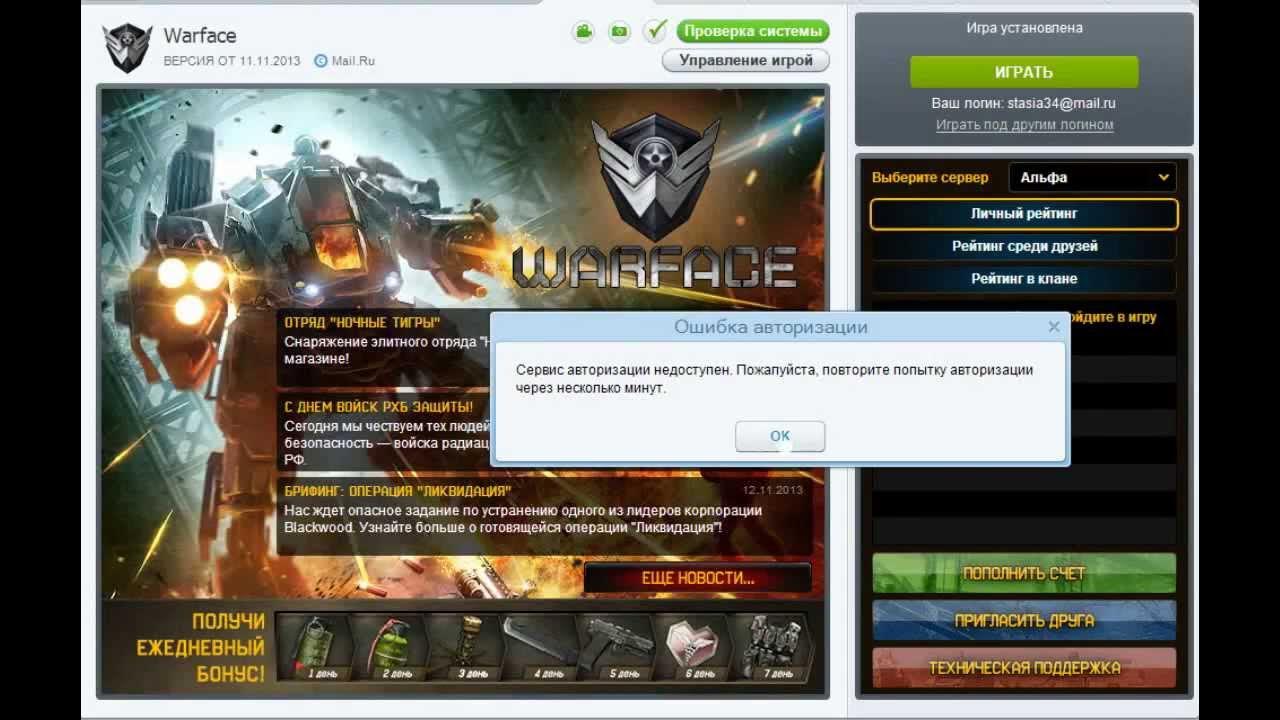The height and width of the screenshot is (720, 1280).
Task: Click ПРИГЛАСИТЬ ДРУГА button
Action: click(1024, 620)
